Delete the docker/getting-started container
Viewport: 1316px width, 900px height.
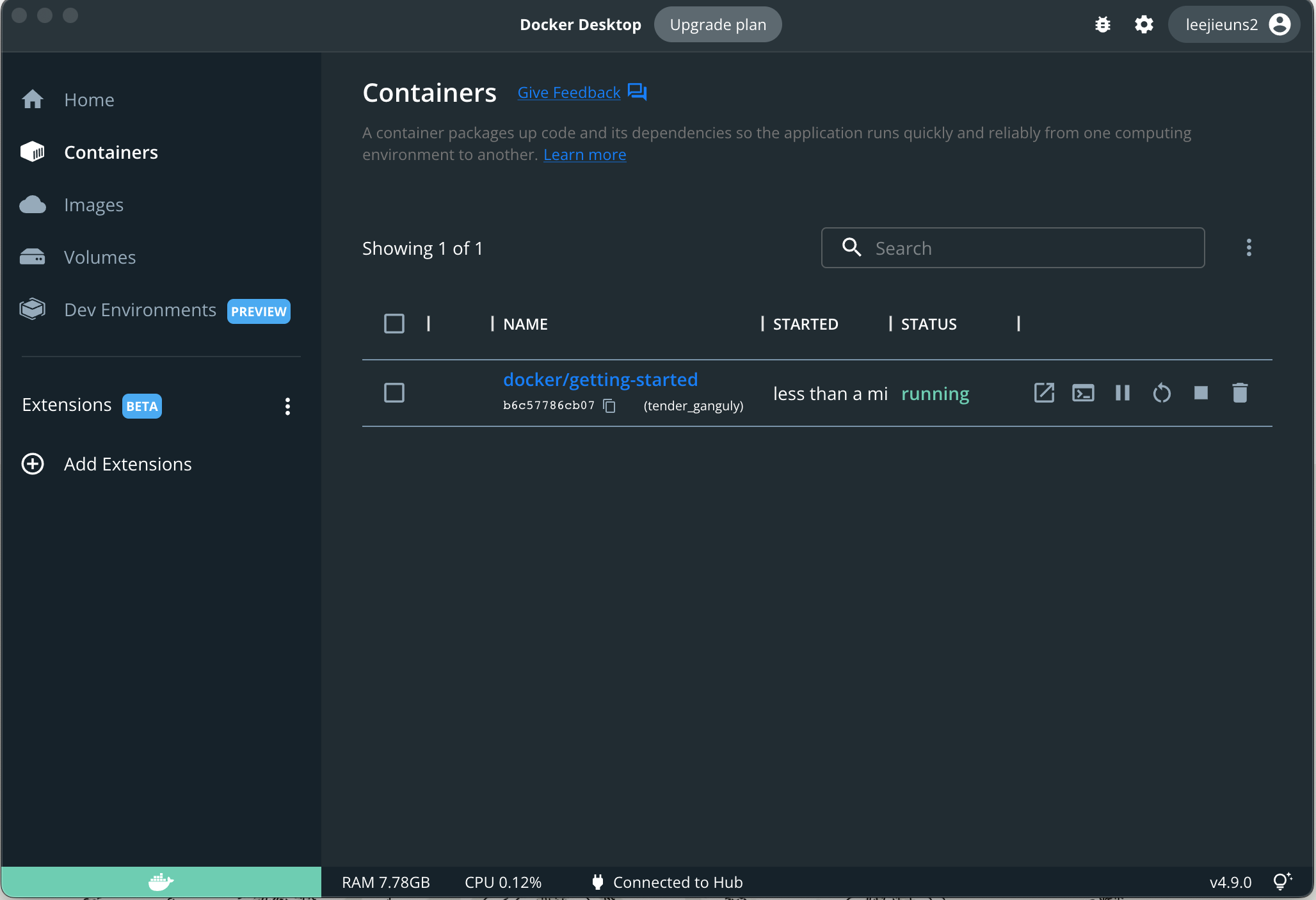1240,393
